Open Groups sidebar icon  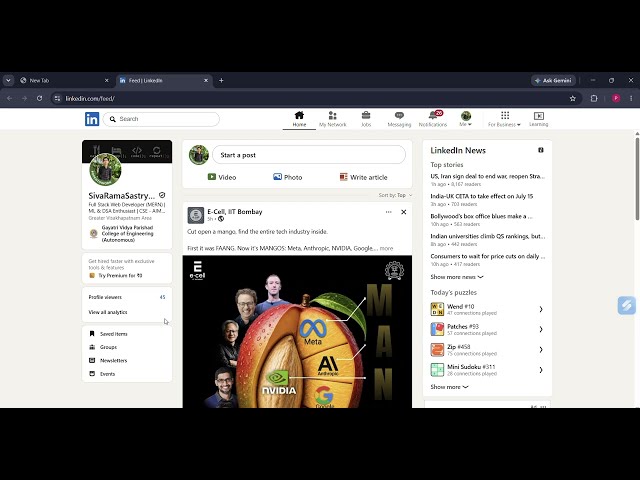click(92, 347)
